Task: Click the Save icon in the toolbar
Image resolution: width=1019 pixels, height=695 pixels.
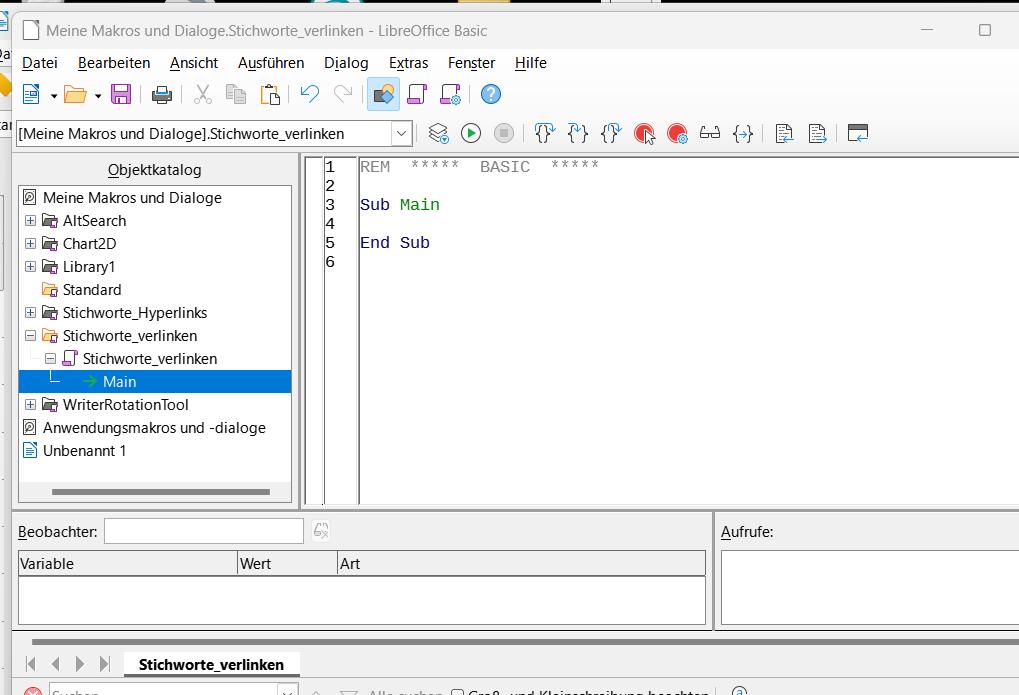Action: point(121,95)
